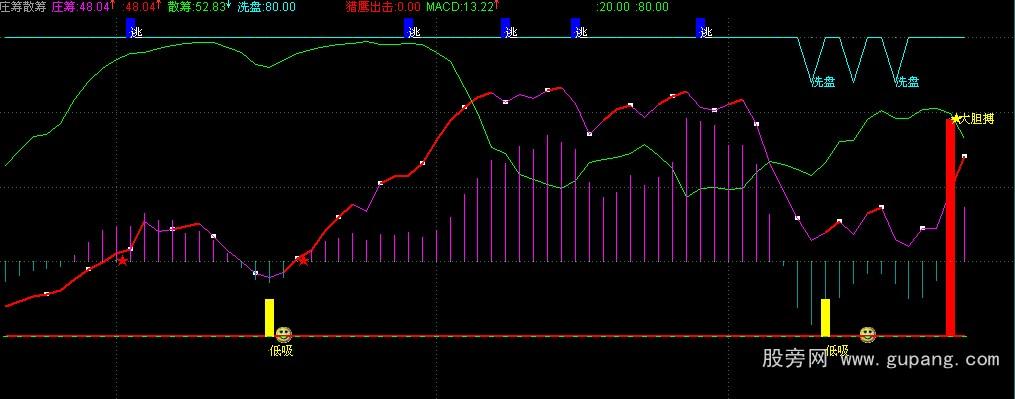Click the yellow star beside 大胆搏
Image resolution: width=1015 pixels, height=399 pixels.
955,119
